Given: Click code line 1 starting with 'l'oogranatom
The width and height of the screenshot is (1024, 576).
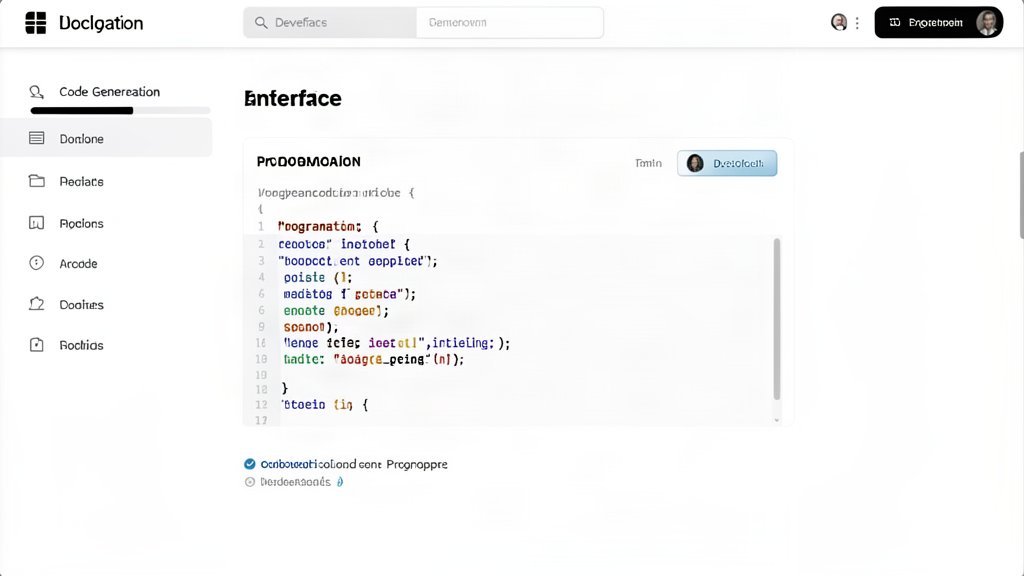Looking at the screenshot, I should pyautogui.click(x=328, y=227).
